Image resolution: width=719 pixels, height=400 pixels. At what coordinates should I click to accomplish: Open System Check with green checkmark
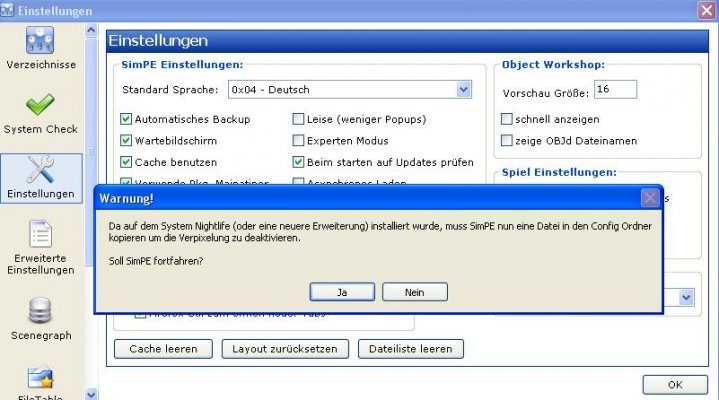click(x=40, y=105)
